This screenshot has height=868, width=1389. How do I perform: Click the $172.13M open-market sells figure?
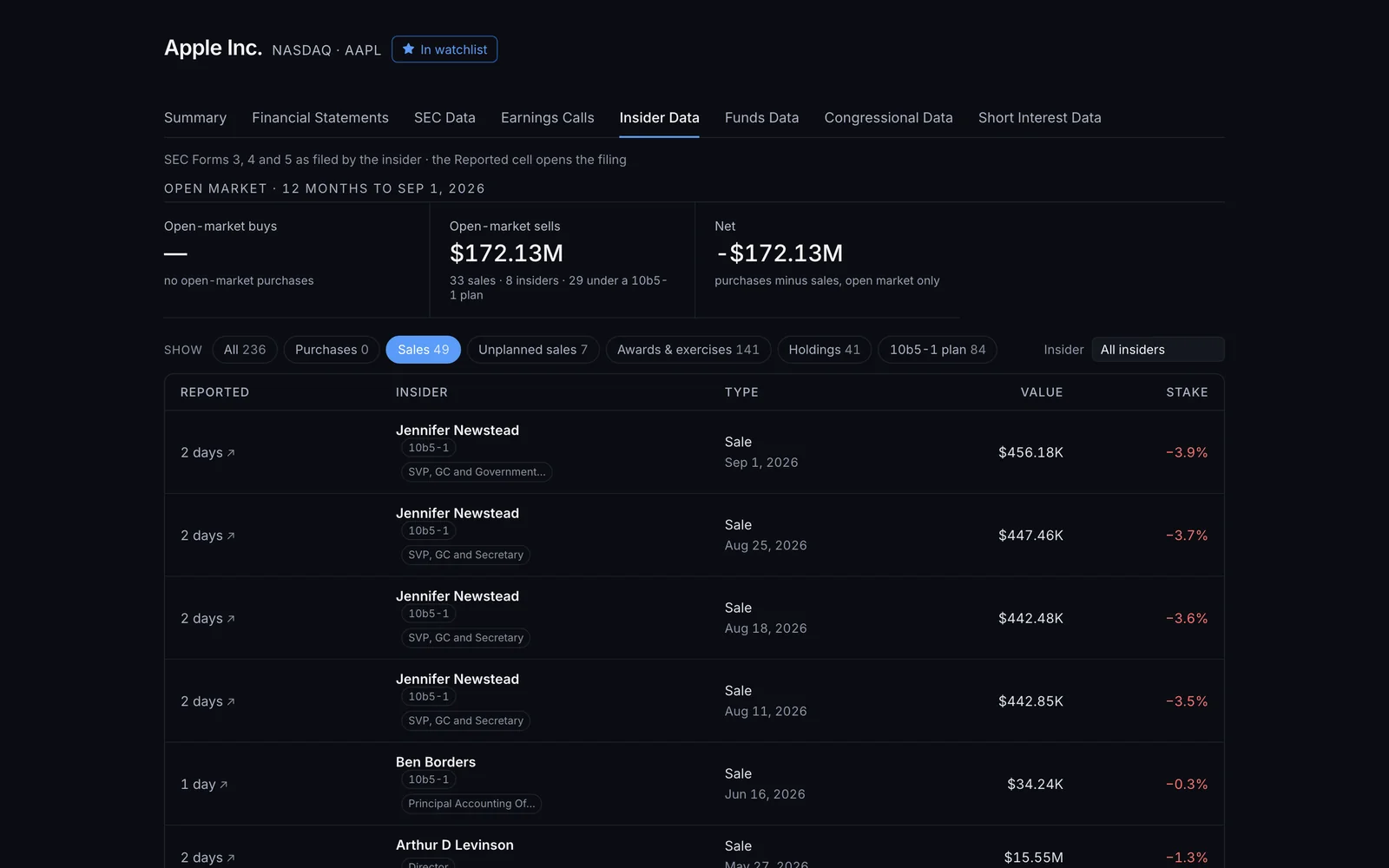coord(506,253)
